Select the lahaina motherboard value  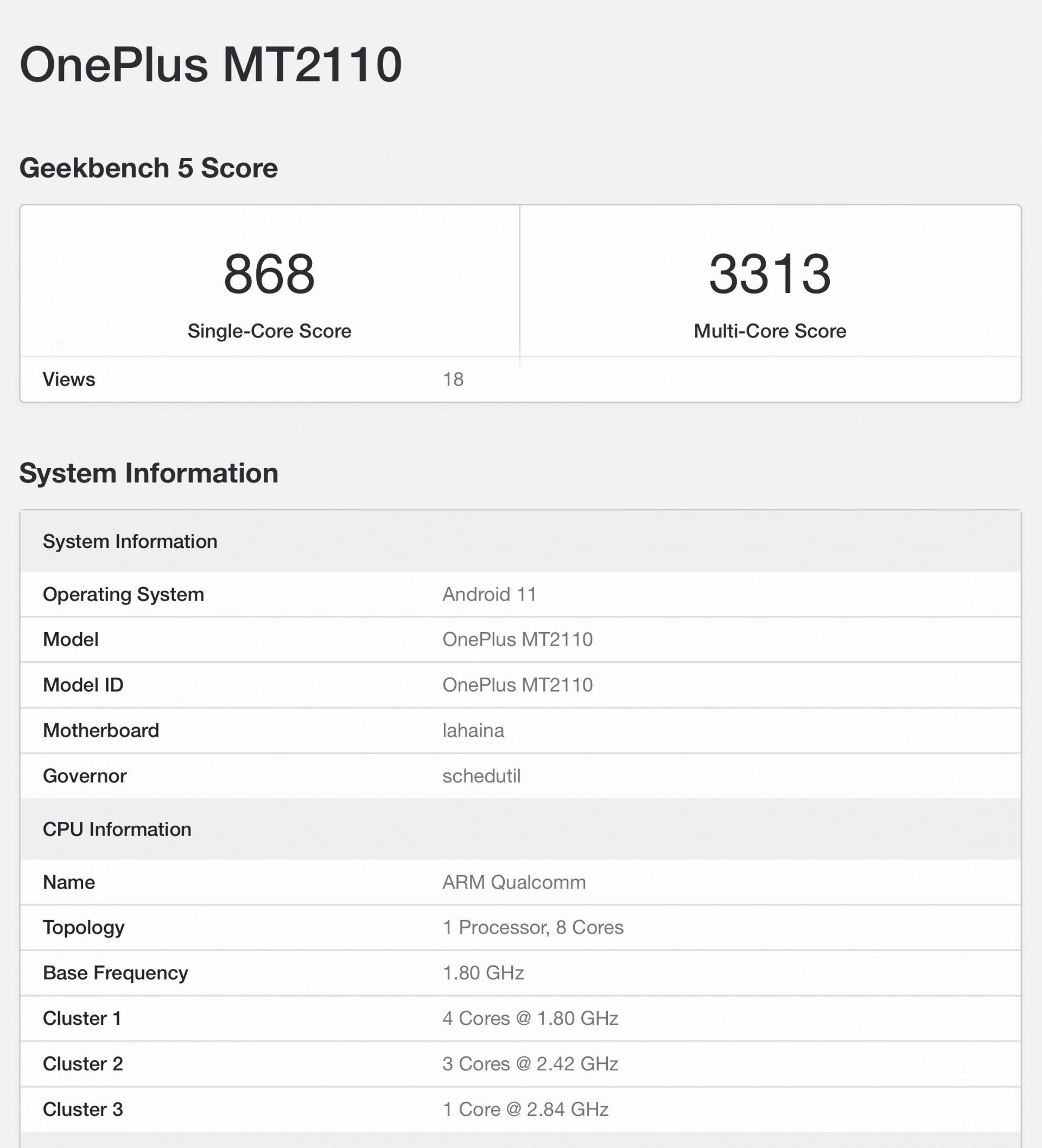tap(473, 731)
